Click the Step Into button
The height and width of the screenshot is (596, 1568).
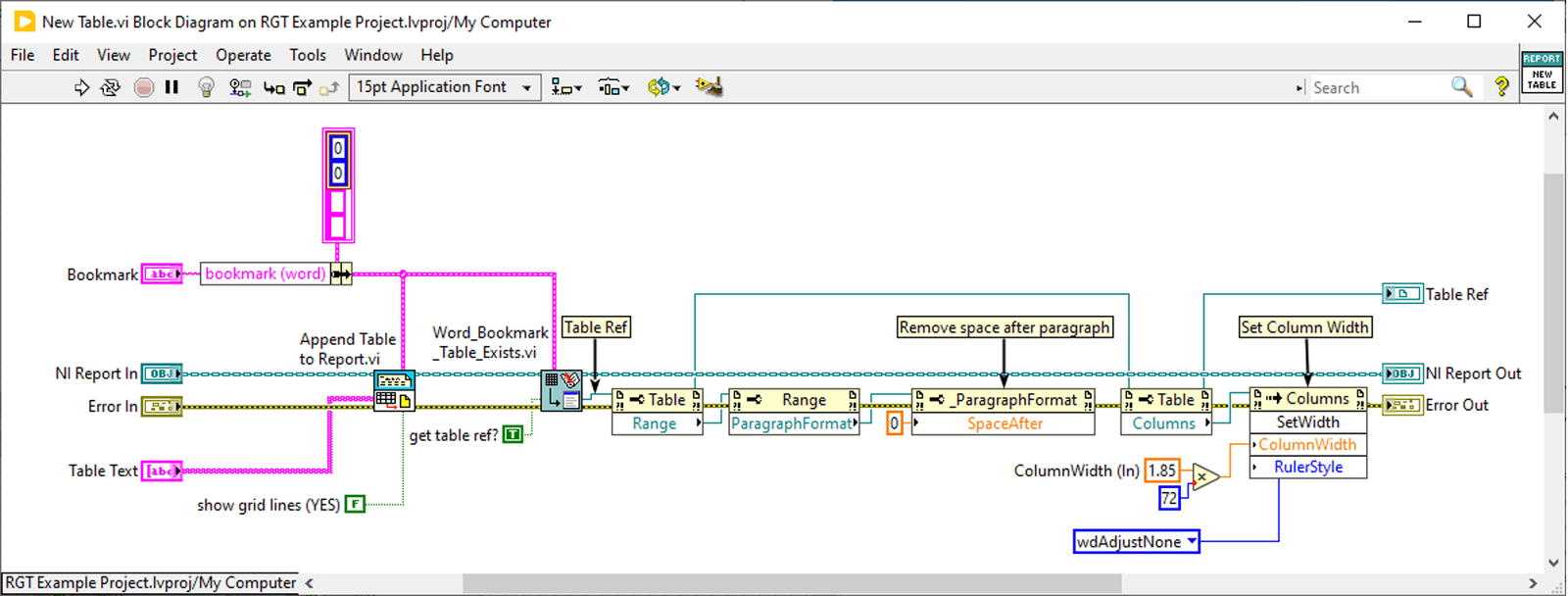click(x=273, y=87)
